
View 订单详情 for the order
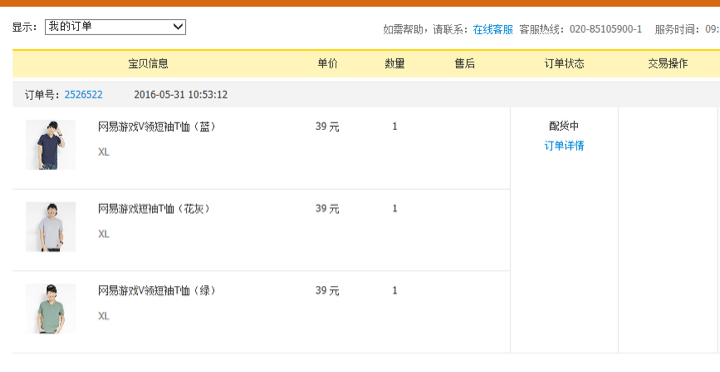(564, 146)
